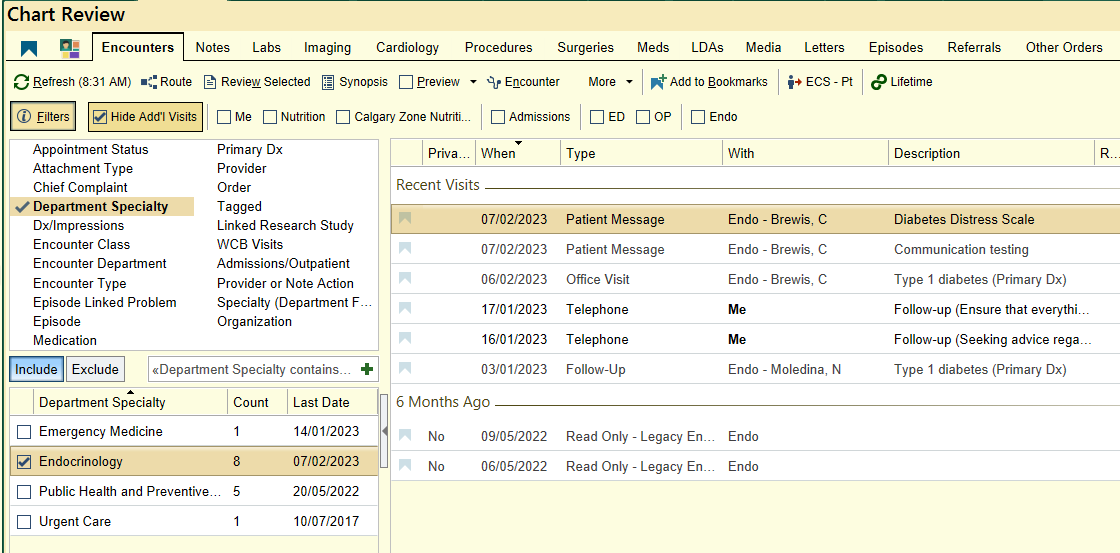Switch to the Labs tab
The width and height of the screenshot is (1120, 553).
point(266,48)
